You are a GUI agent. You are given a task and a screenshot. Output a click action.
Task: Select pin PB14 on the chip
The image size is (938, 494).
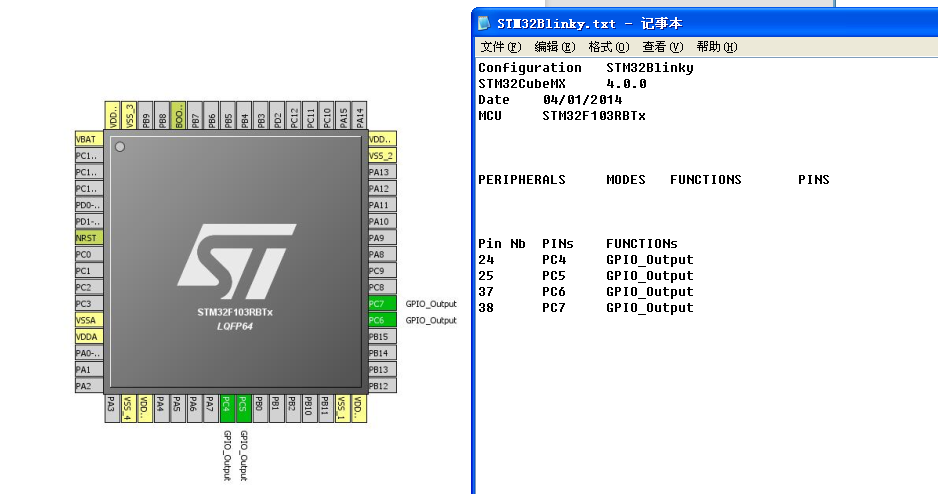pyautogui.click(x=382, y=353)
